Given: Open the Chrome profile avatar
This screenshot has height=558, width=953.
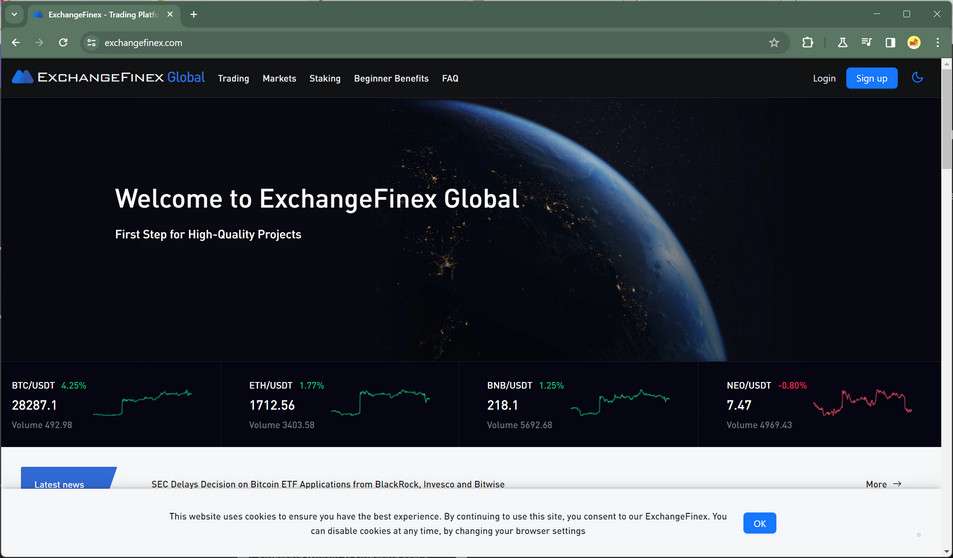Looking at the screenshot, I should pyautogui.click(x=914, y=43).
